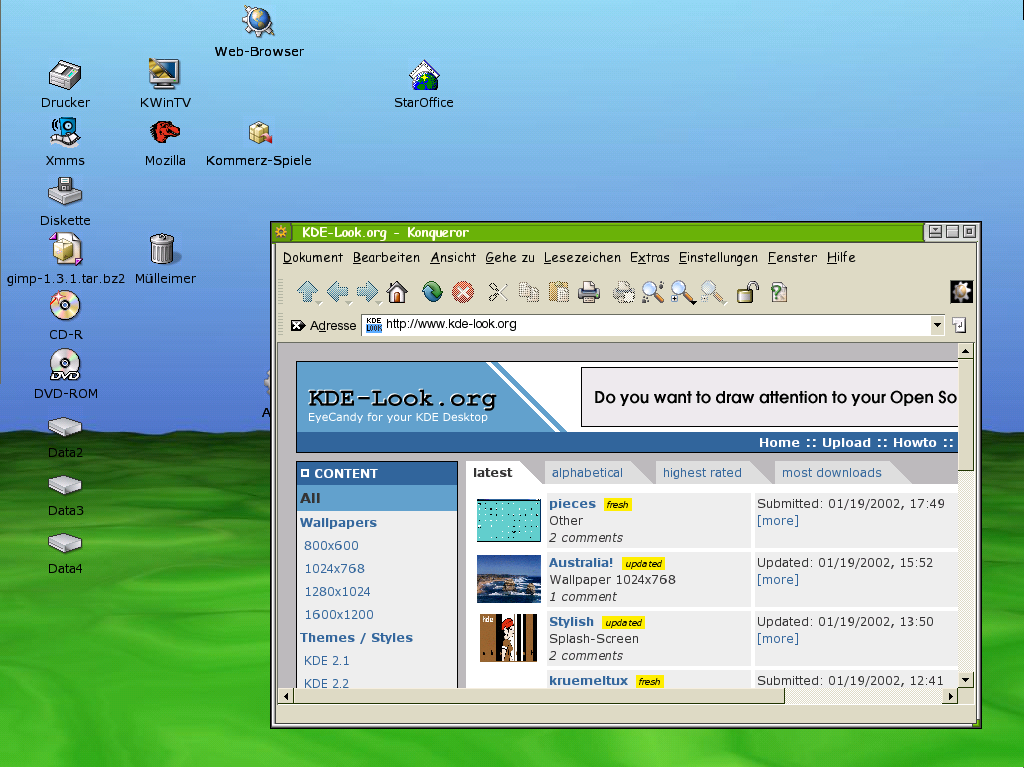This screenshot has height=768, width=1024.
Task: Click the KDE gear animation icon
Action: click(961, 292)
